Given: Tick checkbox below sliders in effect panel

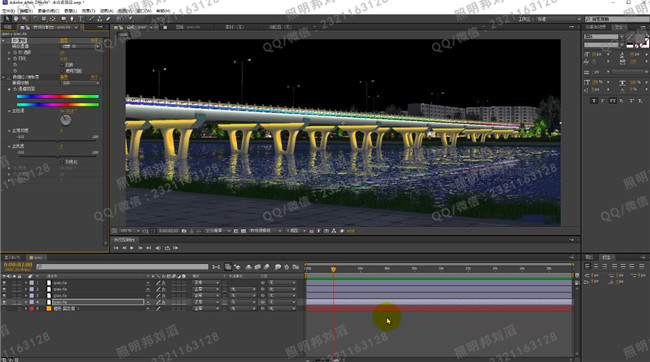Looking at the screenshot, I should (63, 162).
